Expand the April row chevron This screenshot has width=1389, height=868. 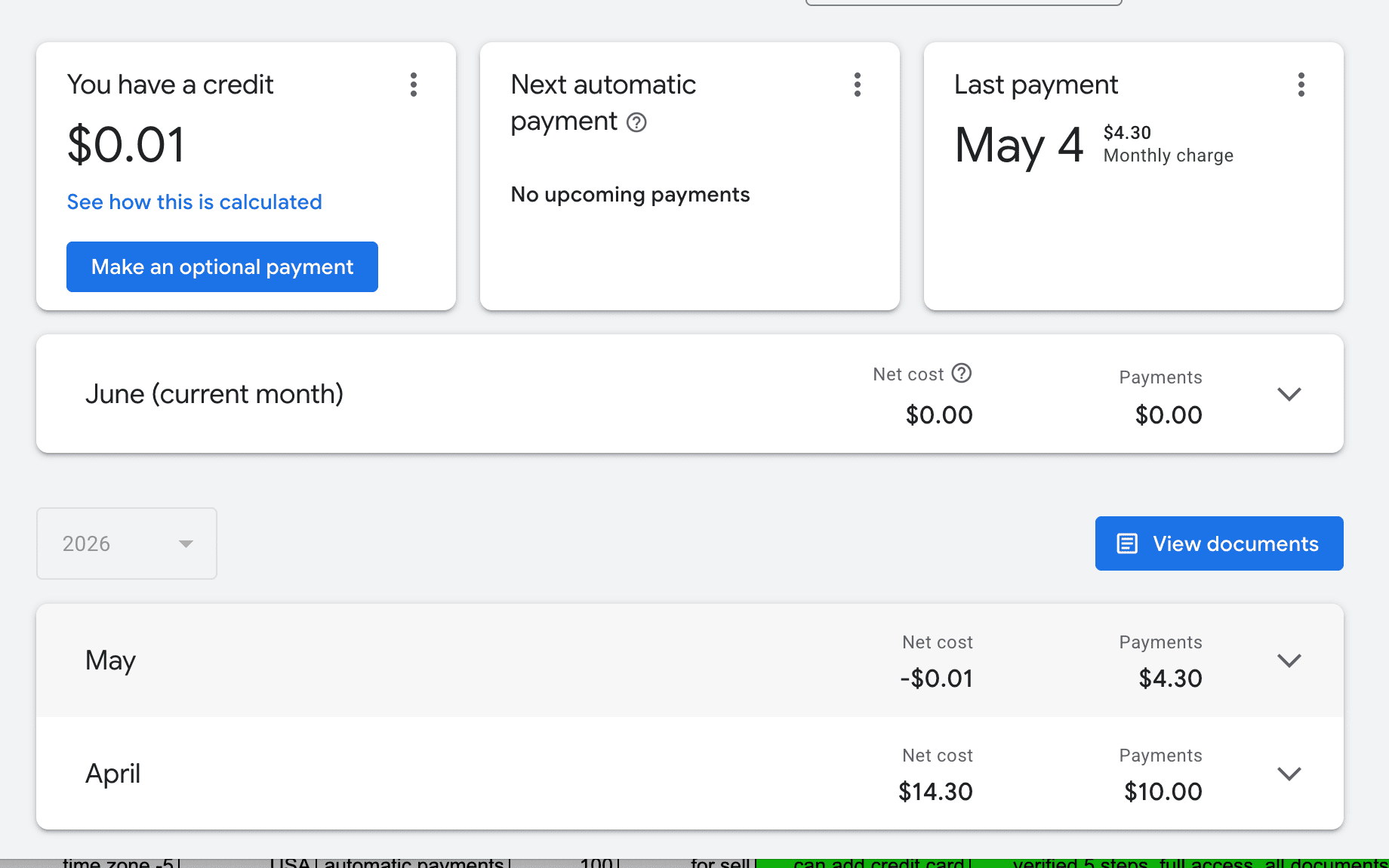click(x=1289, y=774)
